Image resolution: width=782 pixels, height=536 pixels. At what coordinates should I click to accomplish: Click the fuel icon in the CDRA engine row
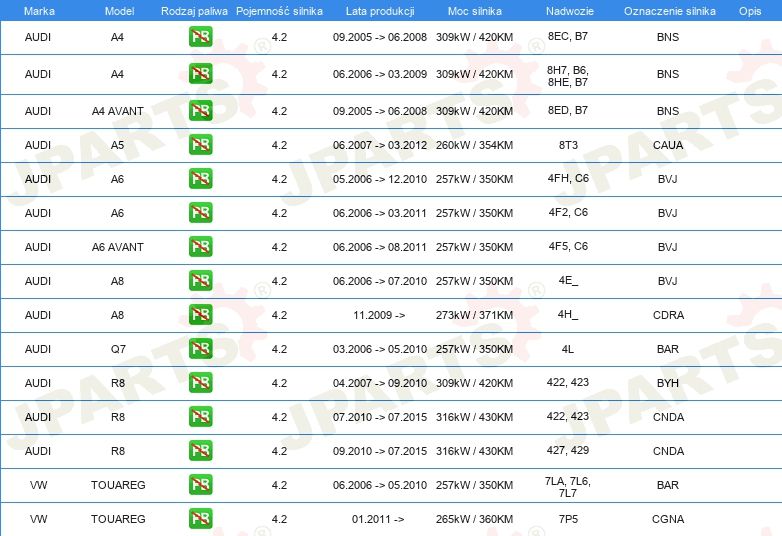pyautogui.click(x=200, y=315)
